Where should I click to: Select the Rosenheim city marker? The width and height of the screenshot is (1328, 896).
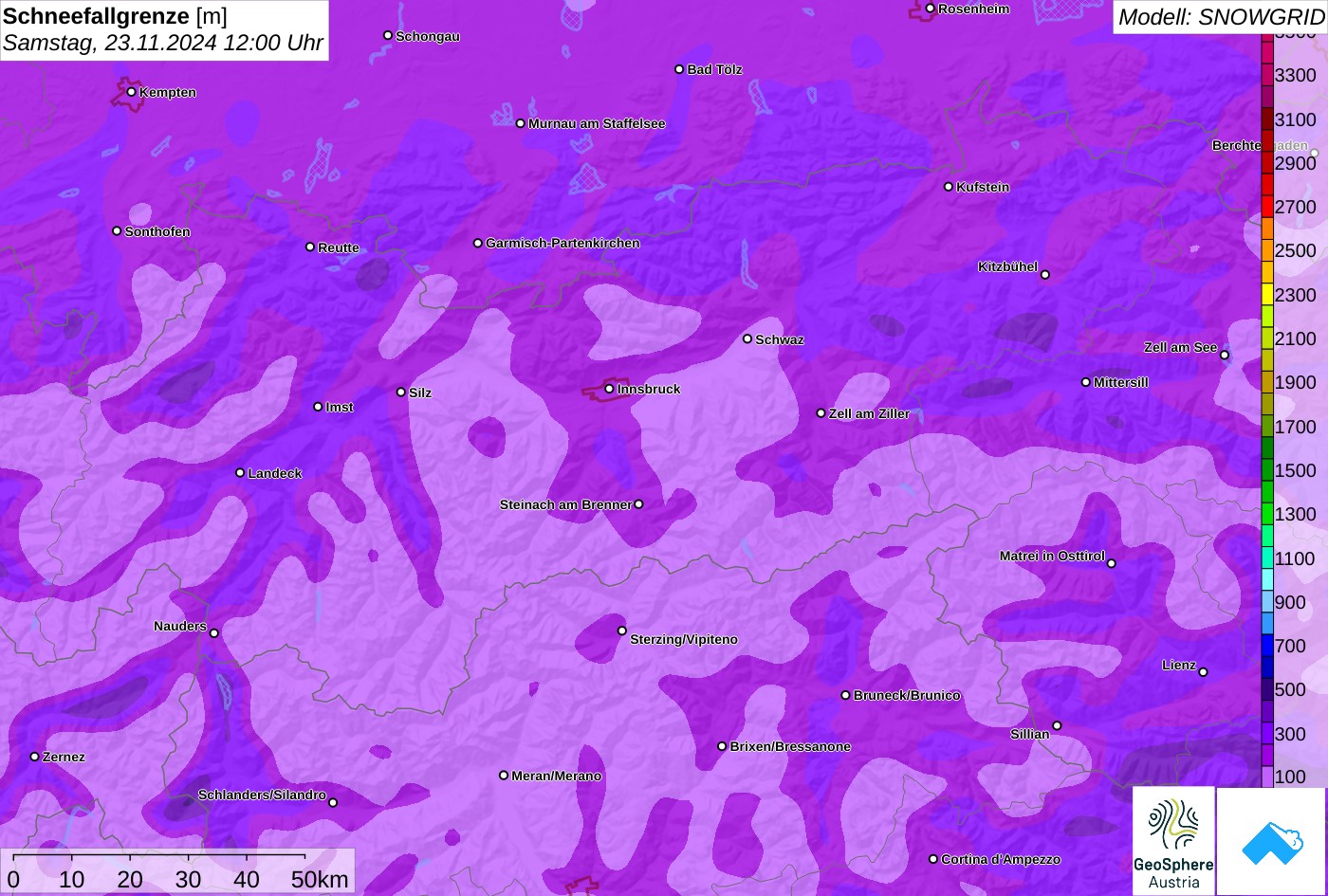coord(930,9)
